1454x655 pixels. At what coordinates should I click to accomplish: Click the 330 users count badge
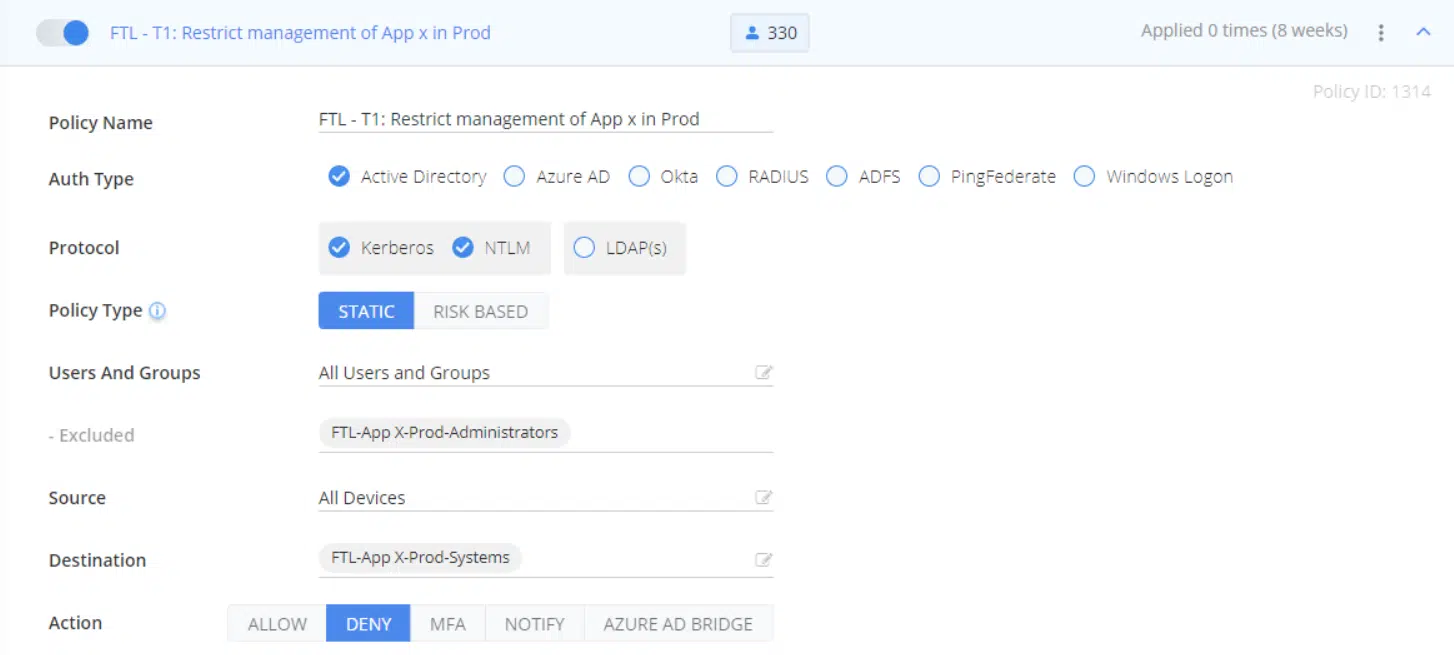[x=769, y=33]
